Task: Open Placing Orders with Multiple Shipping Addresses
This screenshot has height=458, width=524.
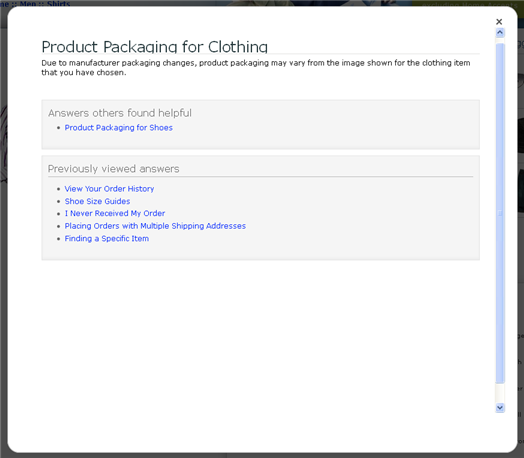Action: 155,226
